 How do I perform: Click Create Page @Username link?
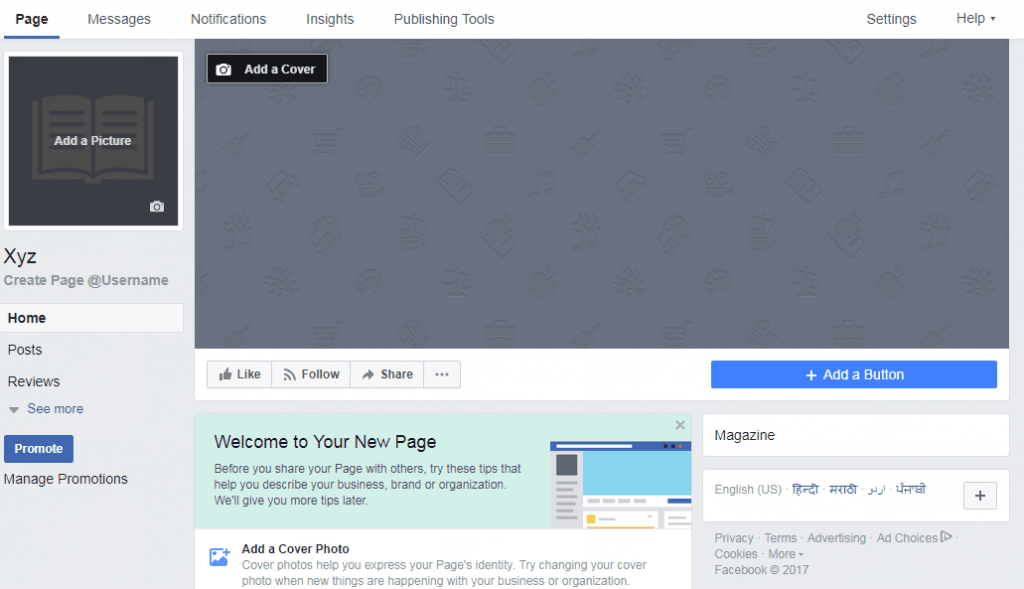86,280
